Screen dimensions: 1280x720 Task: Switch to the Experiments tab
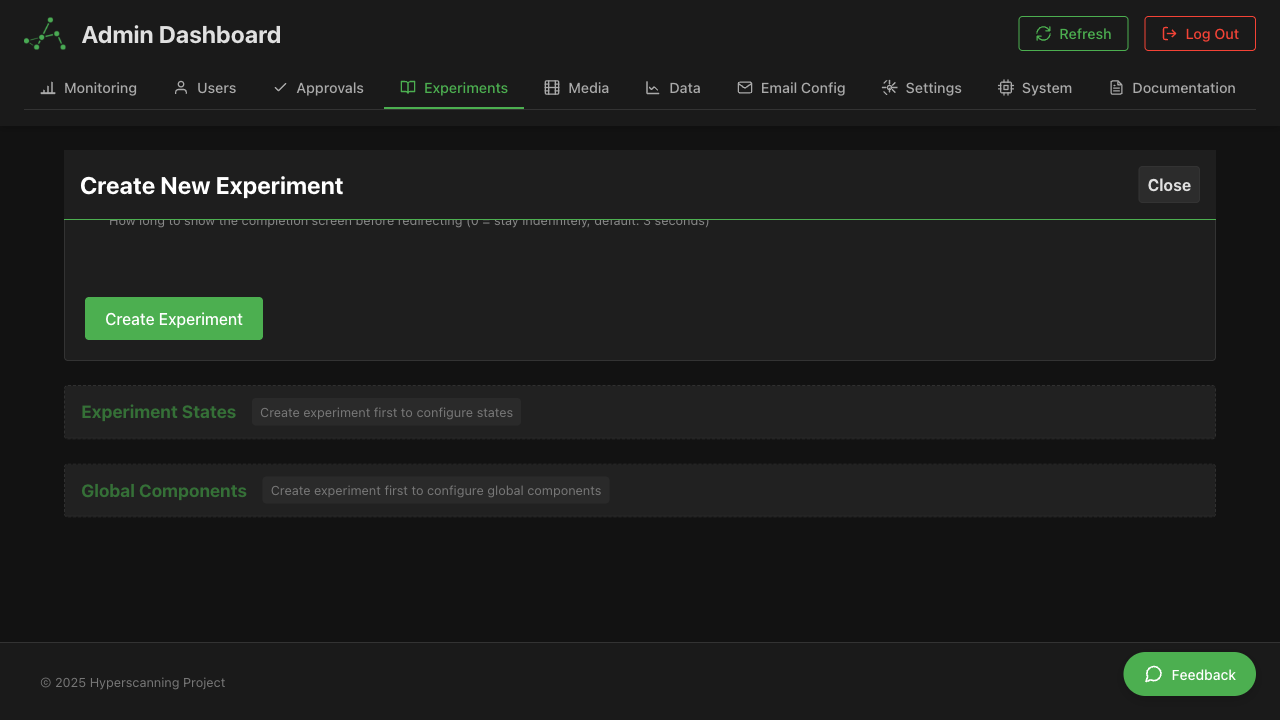pos(453,88)
